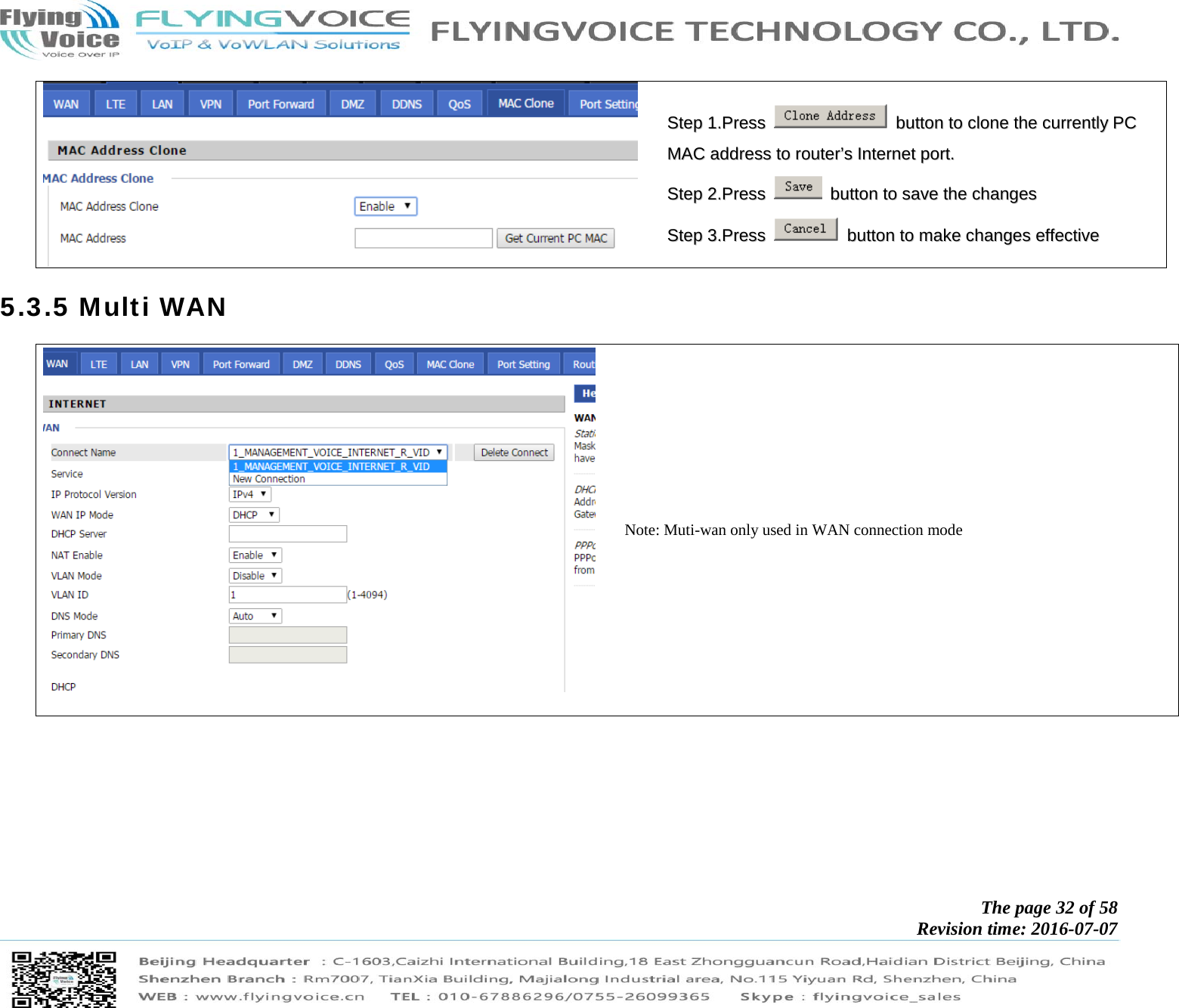
Task: Open QoS tab in Multi WAN screenshot
Action: (x=395, y=364)
